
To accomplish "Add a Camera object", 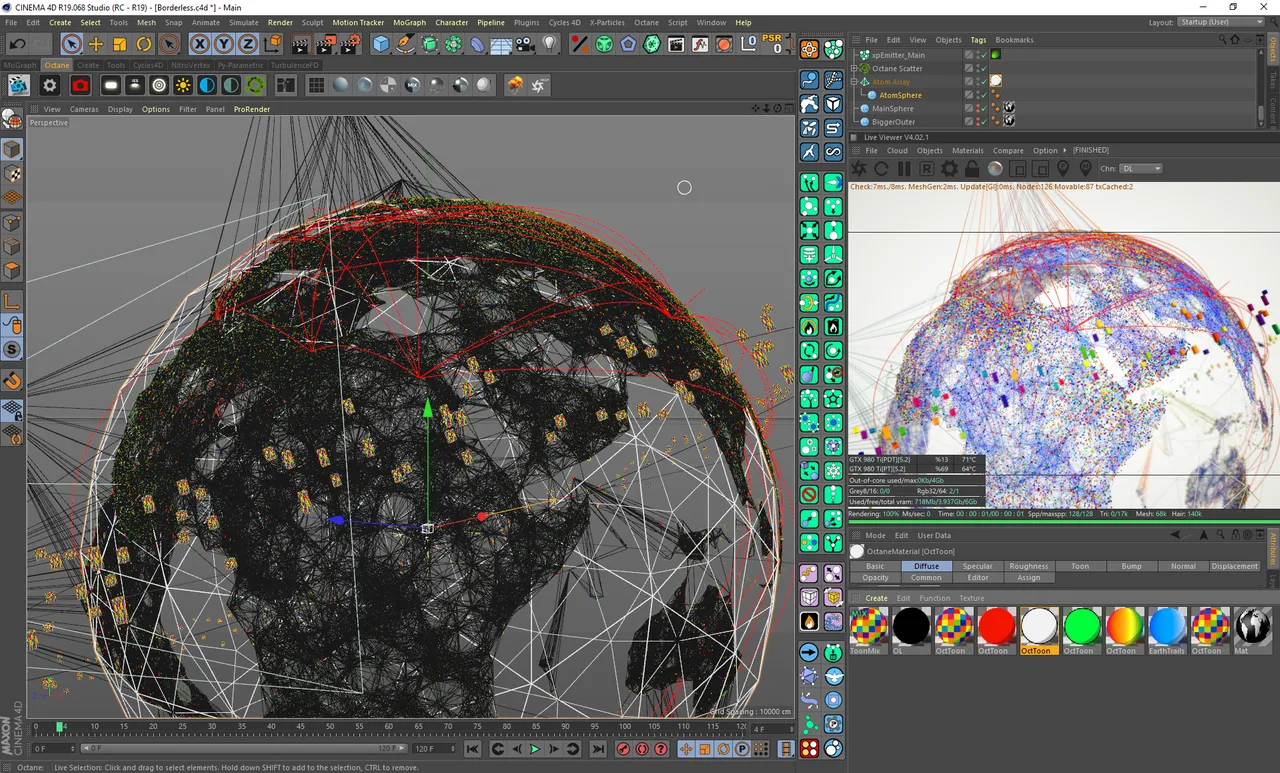I will pos(525,44).
